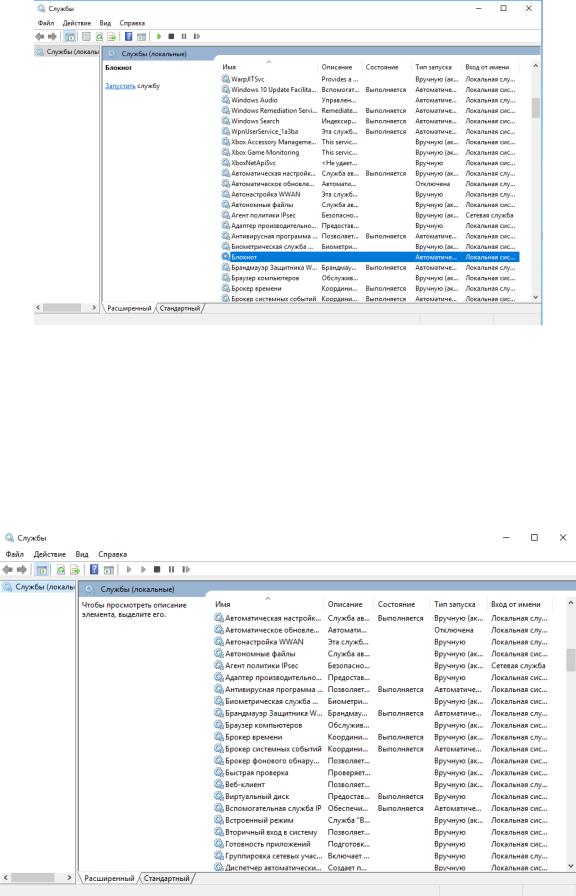The height and width of the screenshot is (896, 576).
Task: Select XboxNetApiSvc service row
Action: [370, 163]
